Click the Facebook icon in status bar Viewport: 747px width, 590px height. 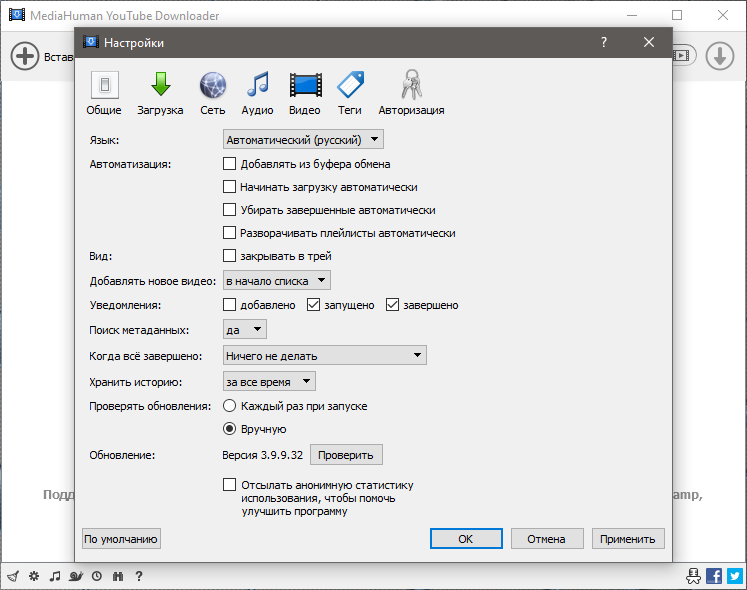(x=714, y=576)
